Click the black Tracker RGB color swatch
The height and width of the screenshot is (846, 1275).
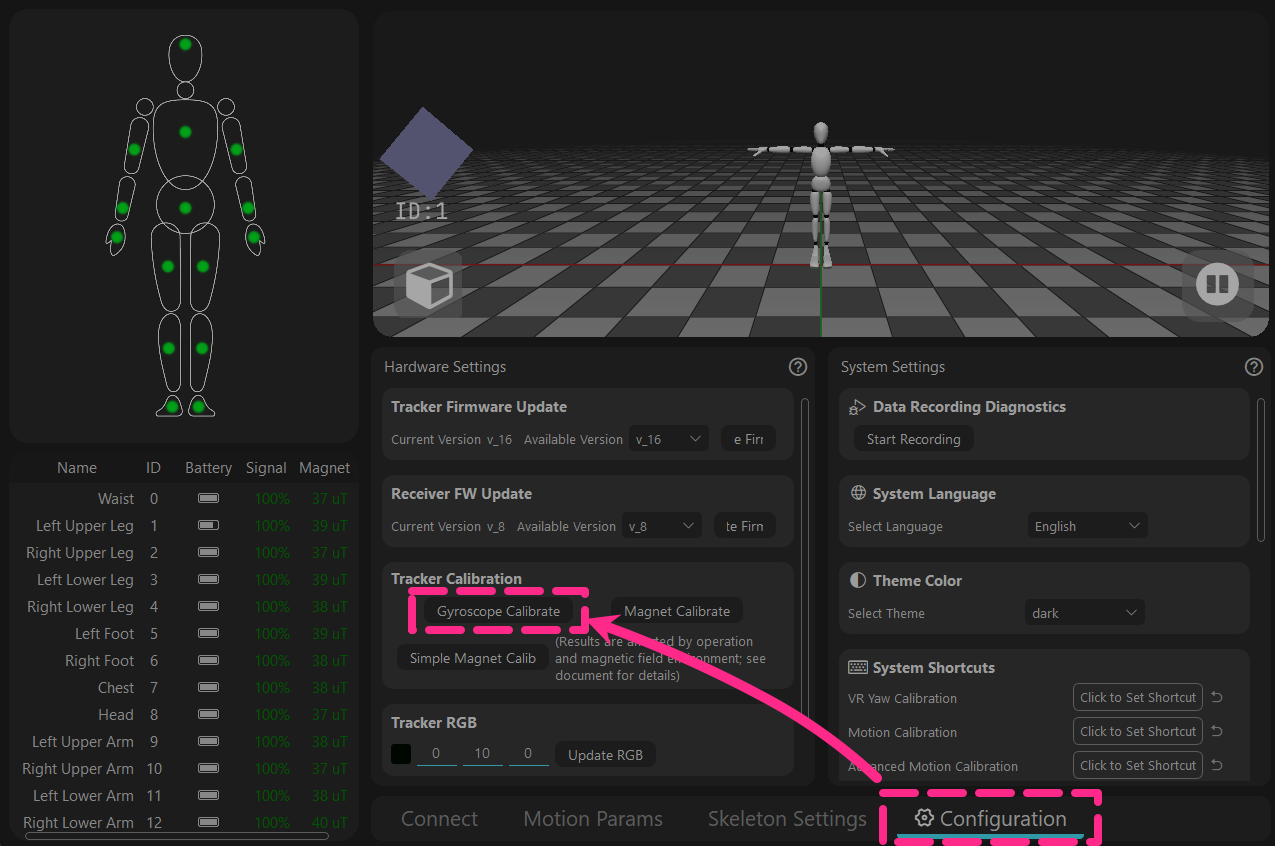401,755
